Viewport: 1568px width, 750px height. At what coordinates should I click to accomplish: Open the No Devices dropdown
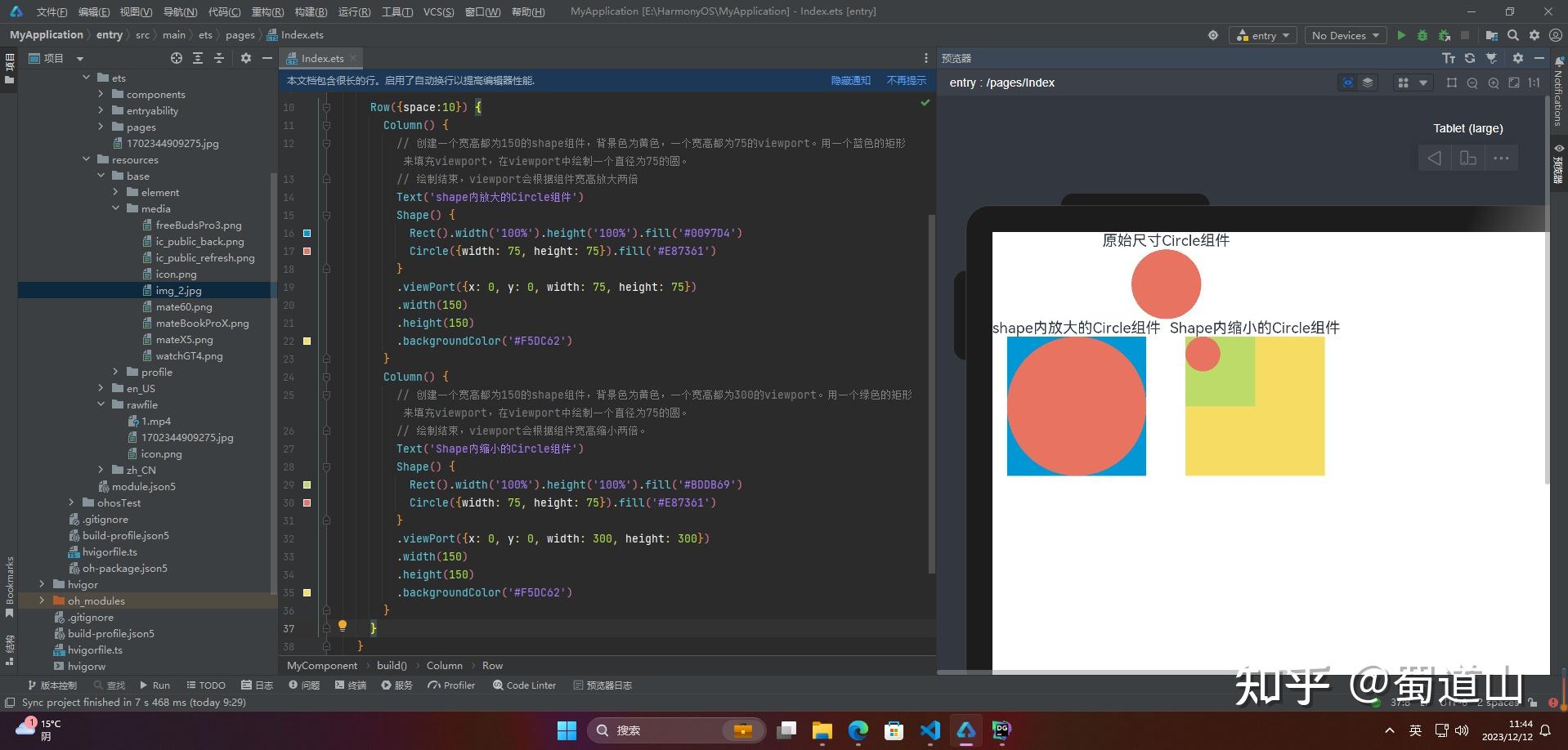click(x=1345, y=35)
